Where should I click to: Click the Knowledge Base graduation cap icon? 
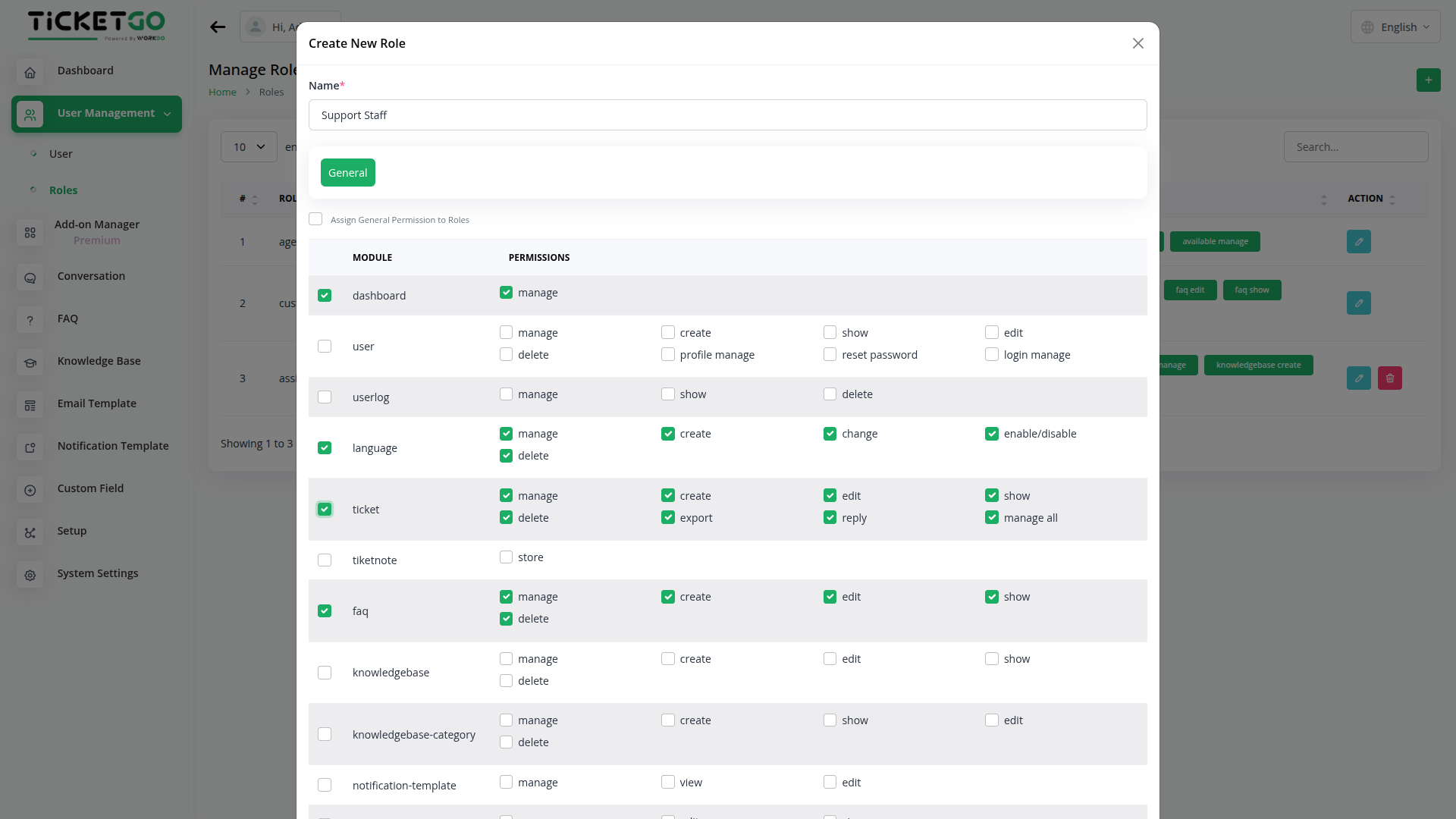tap(30, 363)
